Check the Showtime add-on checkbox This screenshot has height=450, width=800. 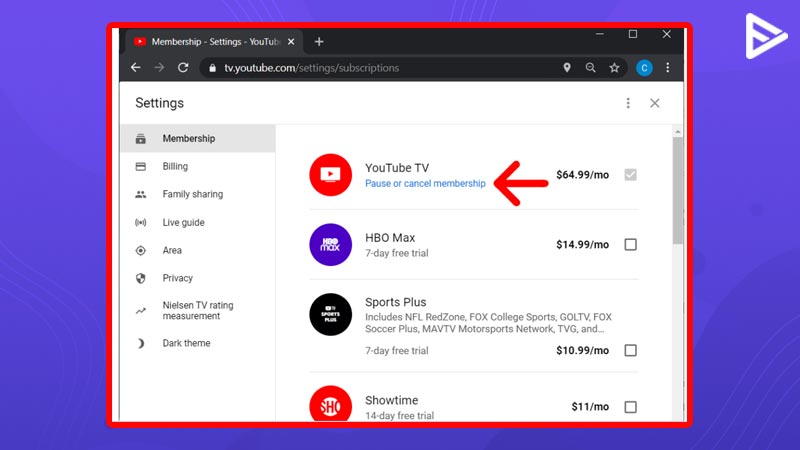click(x=631, y=407)
